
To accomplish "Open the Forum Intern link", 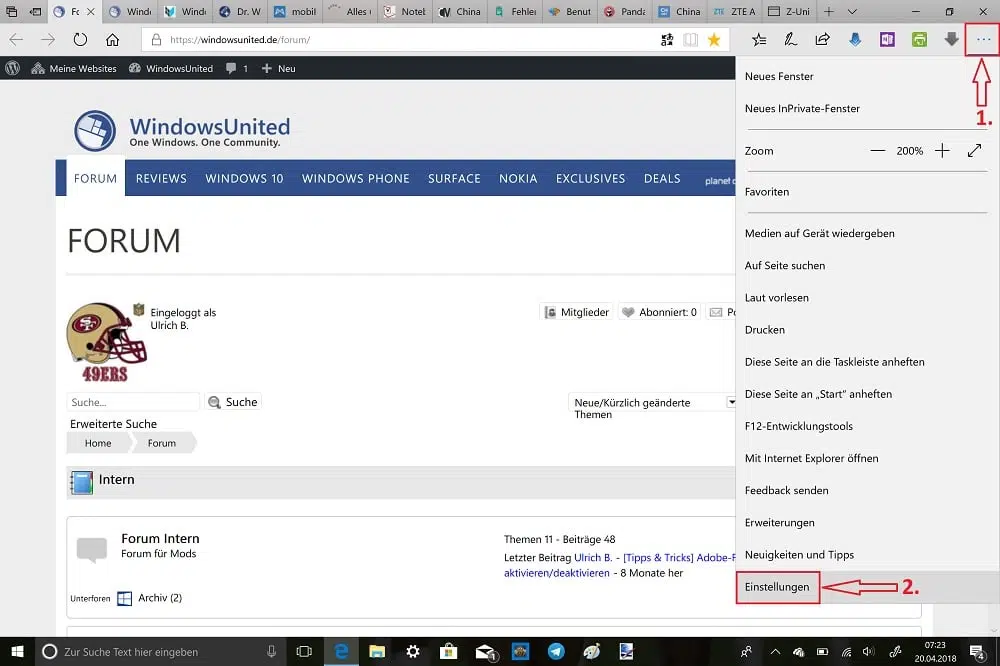I will coord(160,538).
